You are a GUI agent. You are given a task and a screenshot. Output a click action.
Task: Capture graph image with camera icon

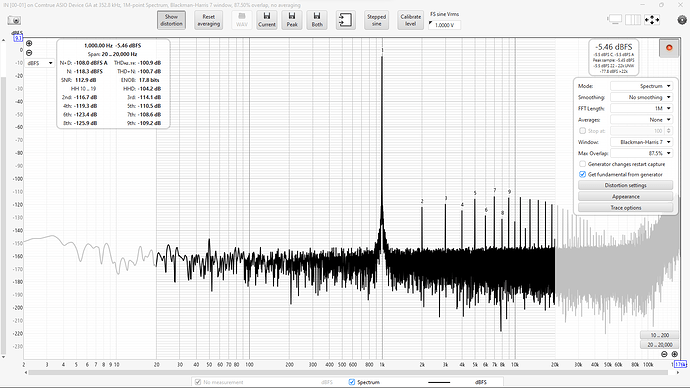14,21
